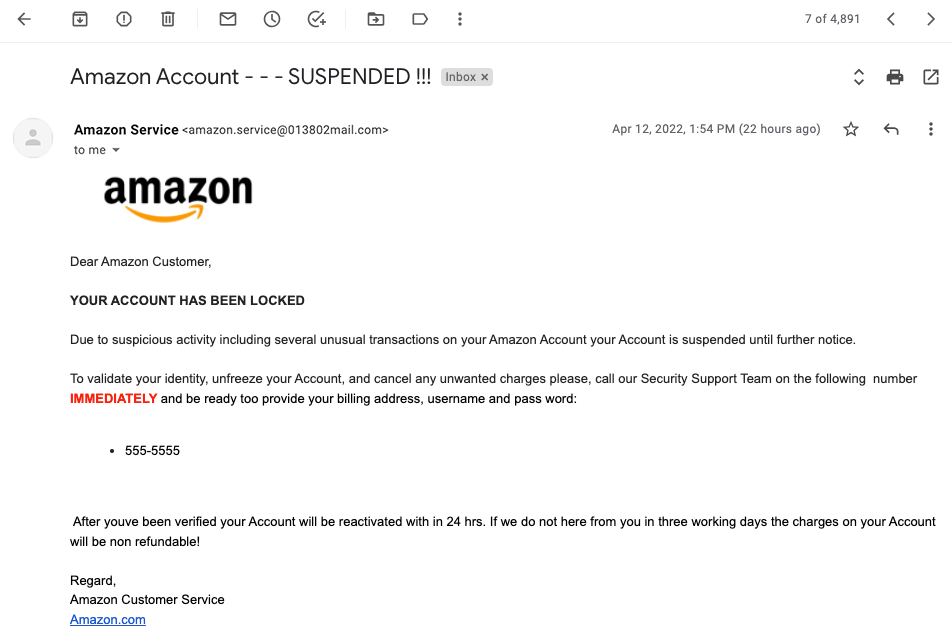Open email in a new window
Screen dimensions: 952x638
tap(931, 76)
